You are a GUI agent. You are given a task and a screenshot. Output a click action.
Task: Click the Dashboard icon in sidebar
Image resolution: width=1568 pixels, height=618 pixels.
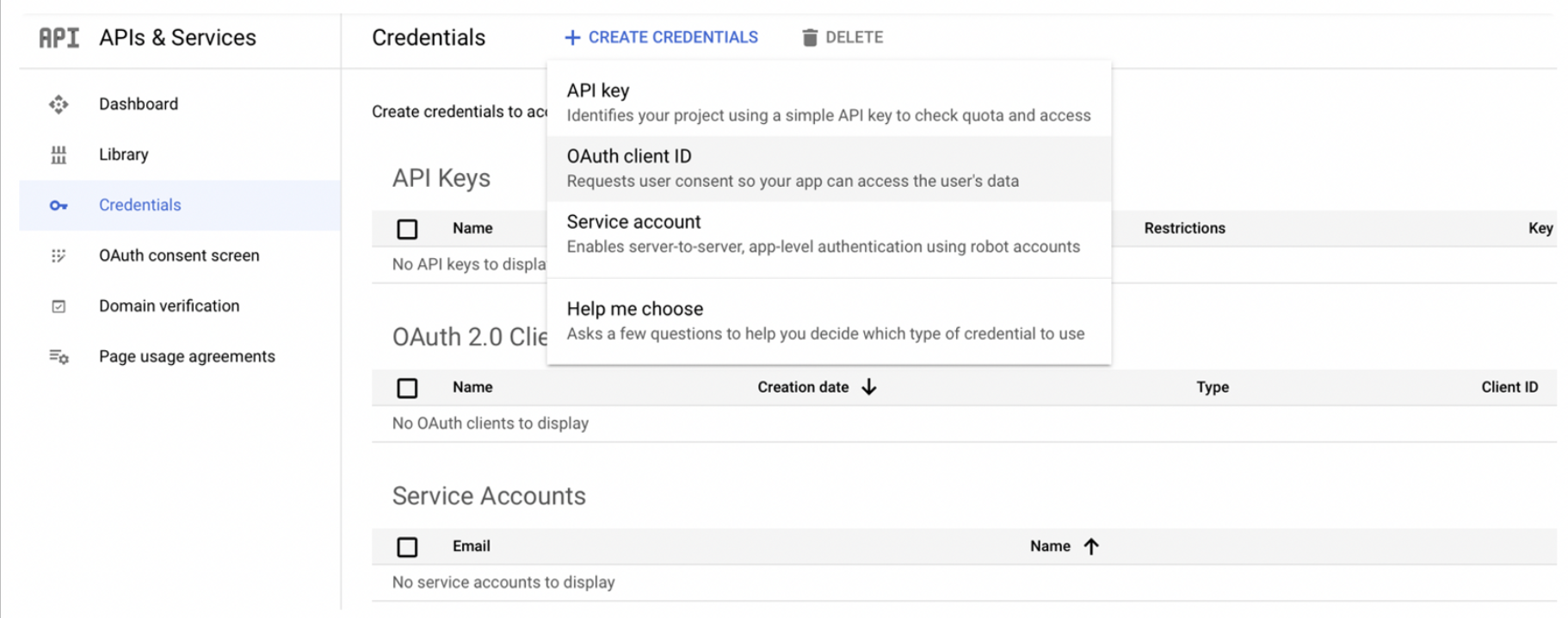coord(59,105)
